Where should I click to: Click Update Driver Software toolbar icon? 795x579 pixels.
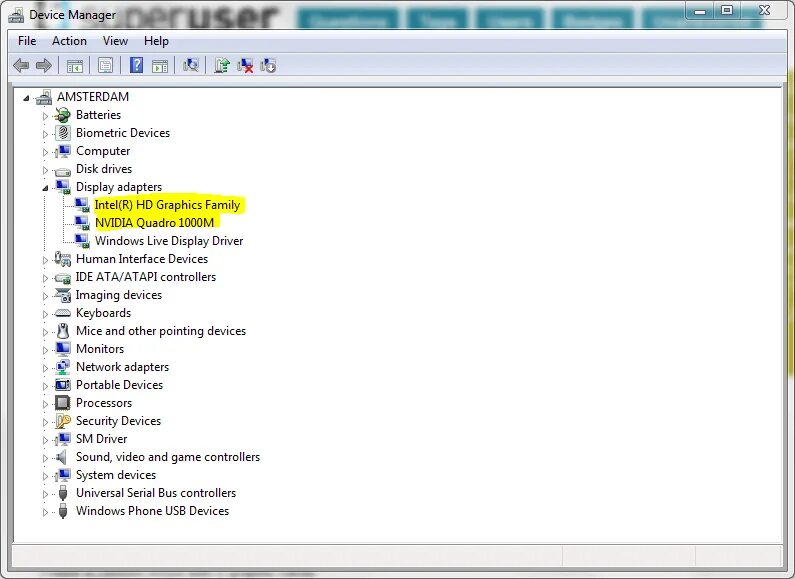[222, 65]
